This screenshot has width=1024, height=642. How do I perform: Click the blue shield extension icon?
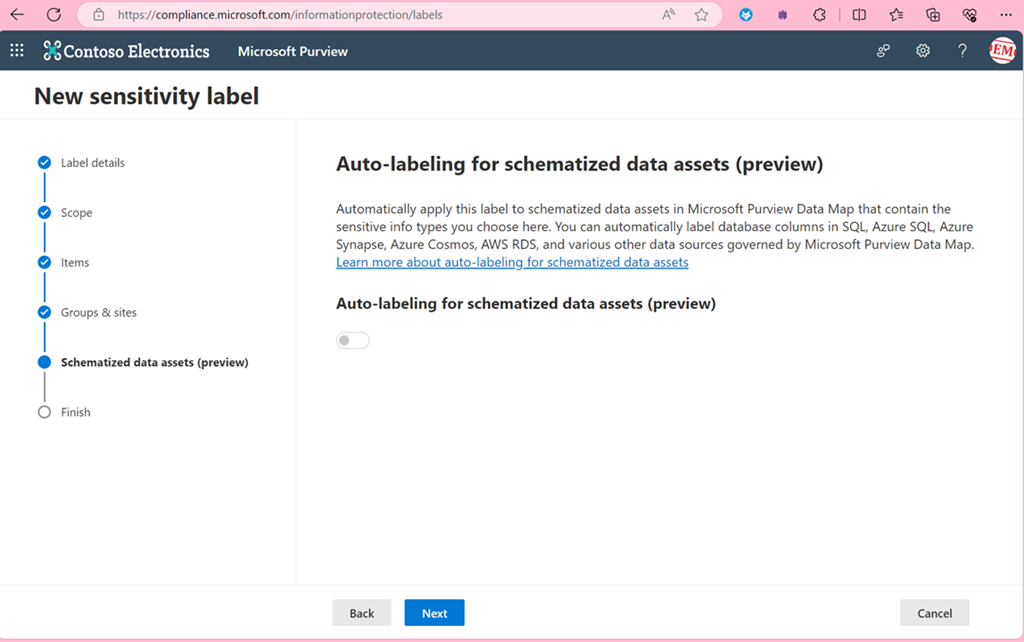pyautogui.click(x=746, y=14)
